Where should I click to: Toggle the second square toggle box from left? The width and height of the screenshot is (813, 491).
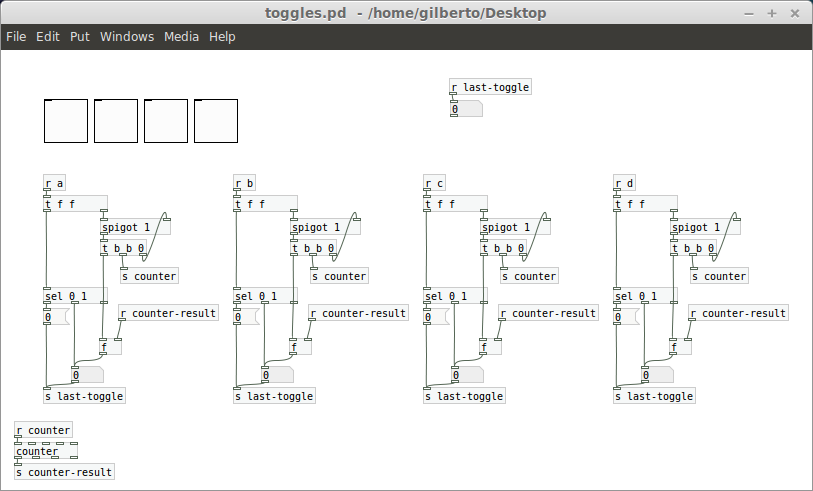pyautogui.click(x=116, y=121)
